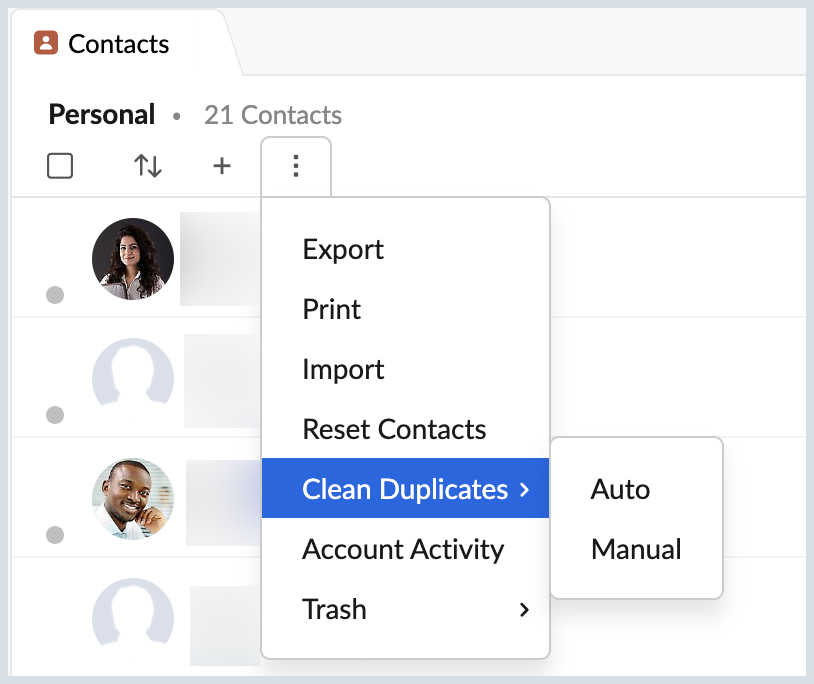The image size is (814, 684).
Task: Click the first contact's gray status dot
Action: (x=55, y=294)
